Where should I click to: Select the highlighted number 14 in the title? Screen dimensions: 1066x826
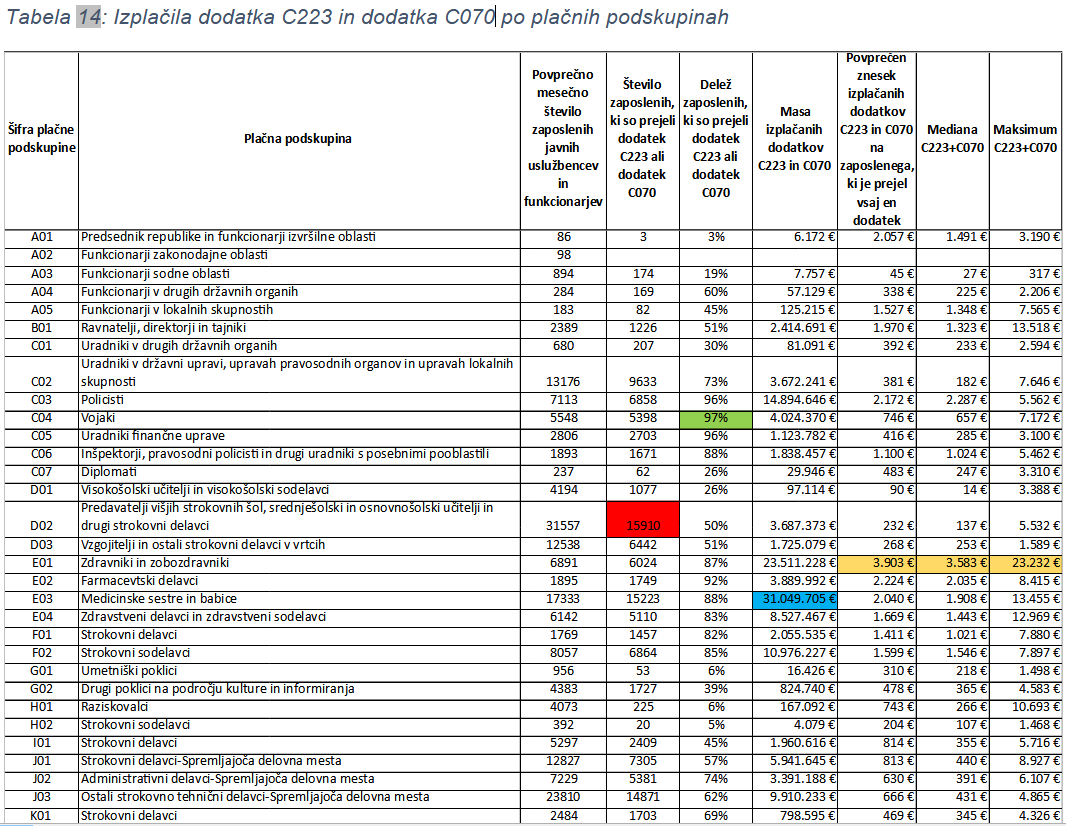click(x=87, y=17)
